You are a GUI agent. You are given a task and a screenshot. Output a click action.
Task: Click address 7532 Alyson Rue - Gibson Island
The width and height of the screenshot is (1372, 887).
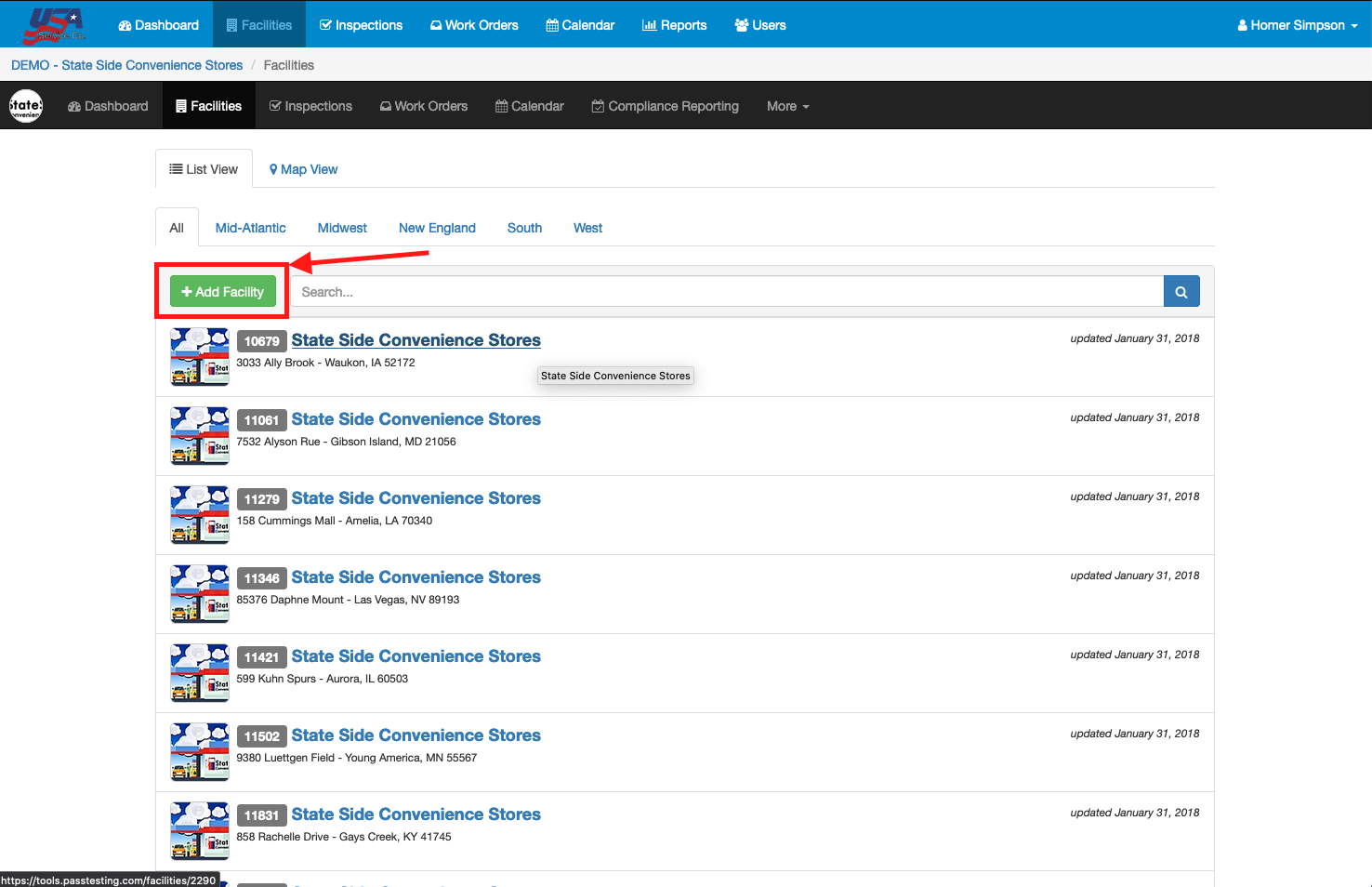click(x=346, y=442)
